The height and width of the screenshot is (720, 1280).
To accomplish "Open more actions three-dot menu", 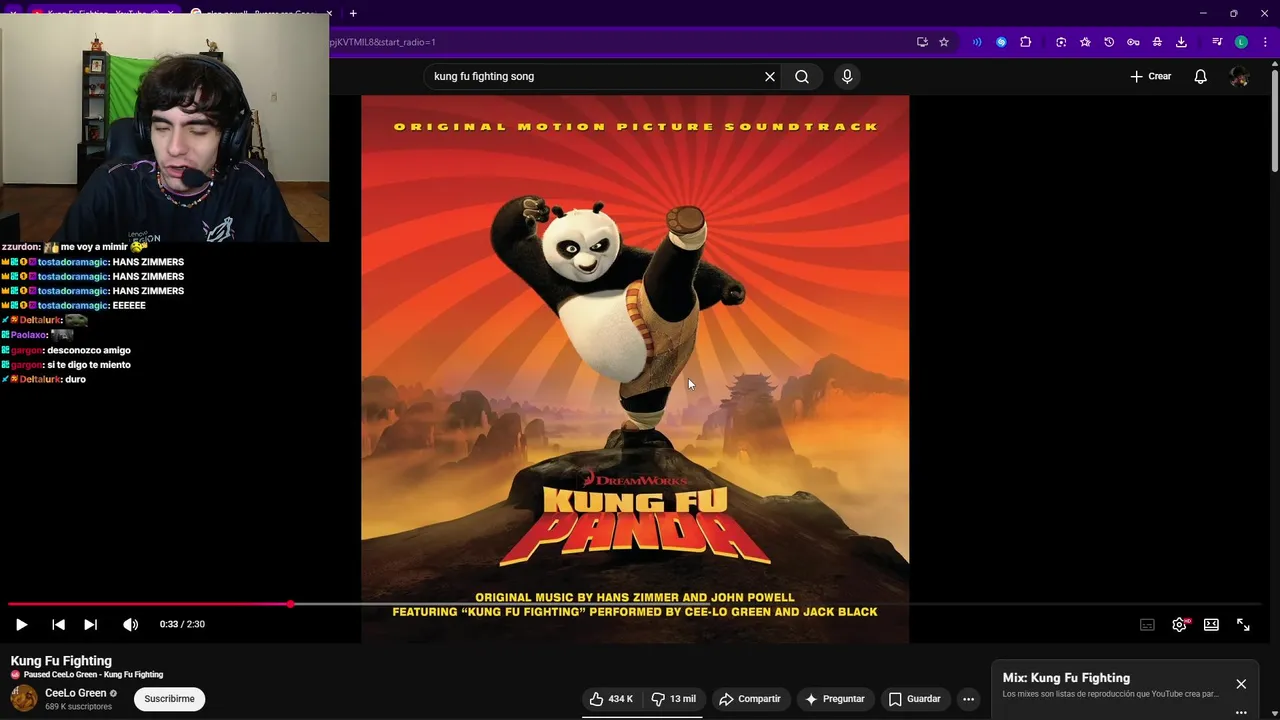I will 969,699.
